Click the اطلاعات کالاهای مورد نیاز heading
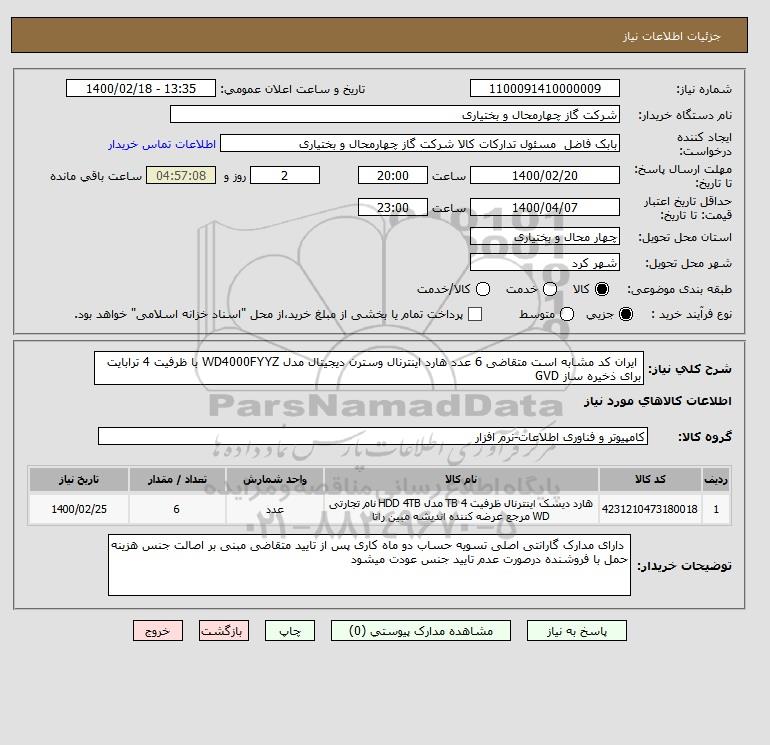The width and height of the screenshot is (770, 745). pos(658,401)
